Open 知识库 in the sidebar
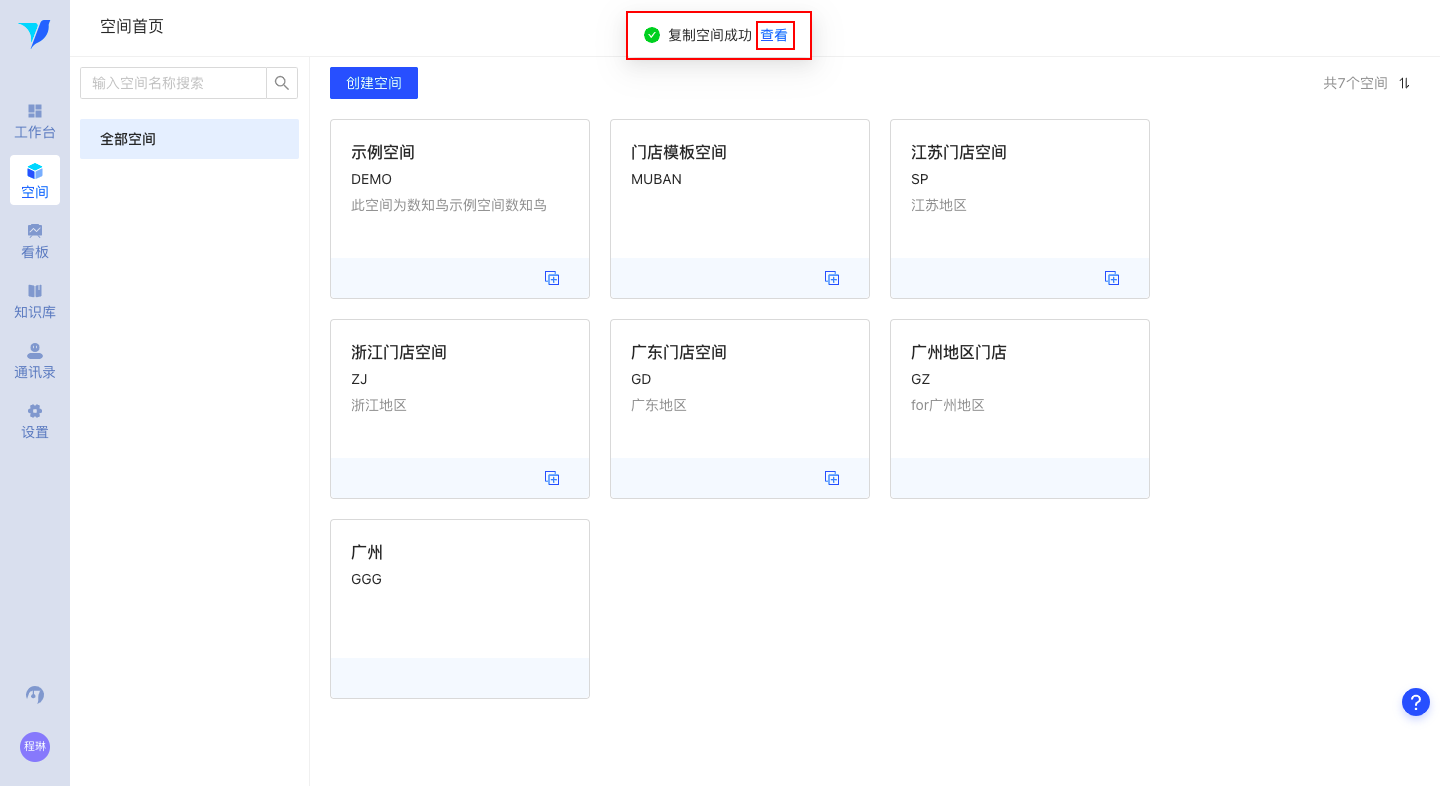Screen dimensions: 1440x786 (35, 301)
